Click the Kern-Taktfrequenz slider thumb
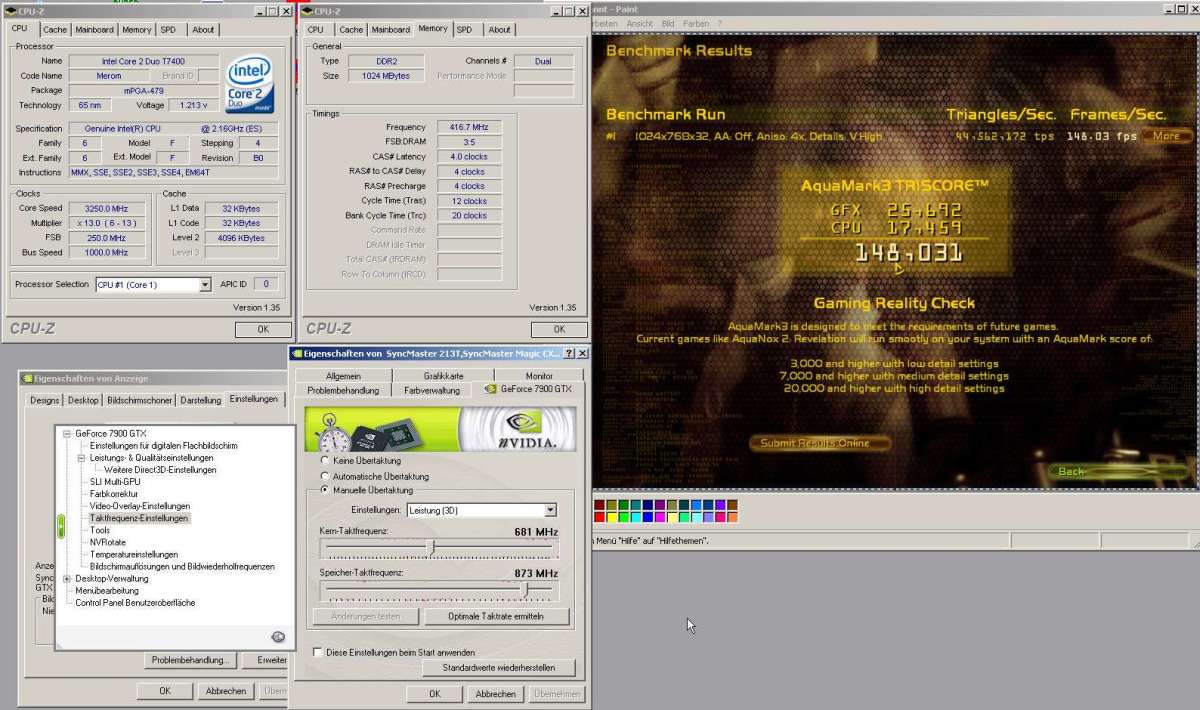Viewport: 1200px width, 710px height. [x=430, y=546]
